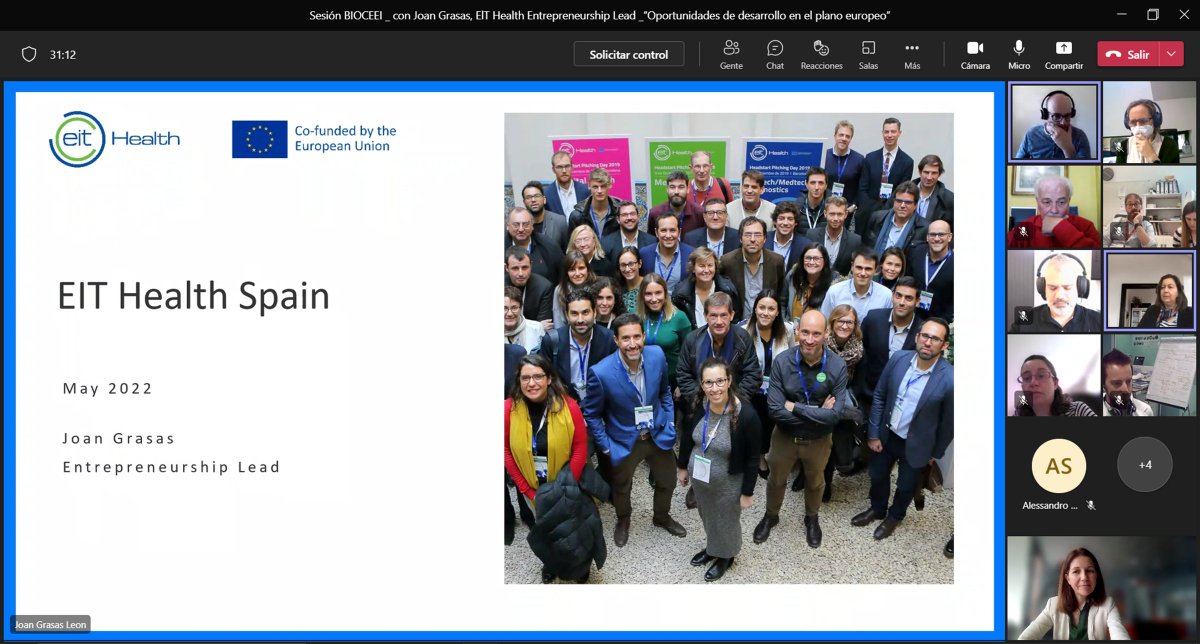This screenshot has width=1200, height=644.
Task: Click the Solicitar control button
Action: 629,54
